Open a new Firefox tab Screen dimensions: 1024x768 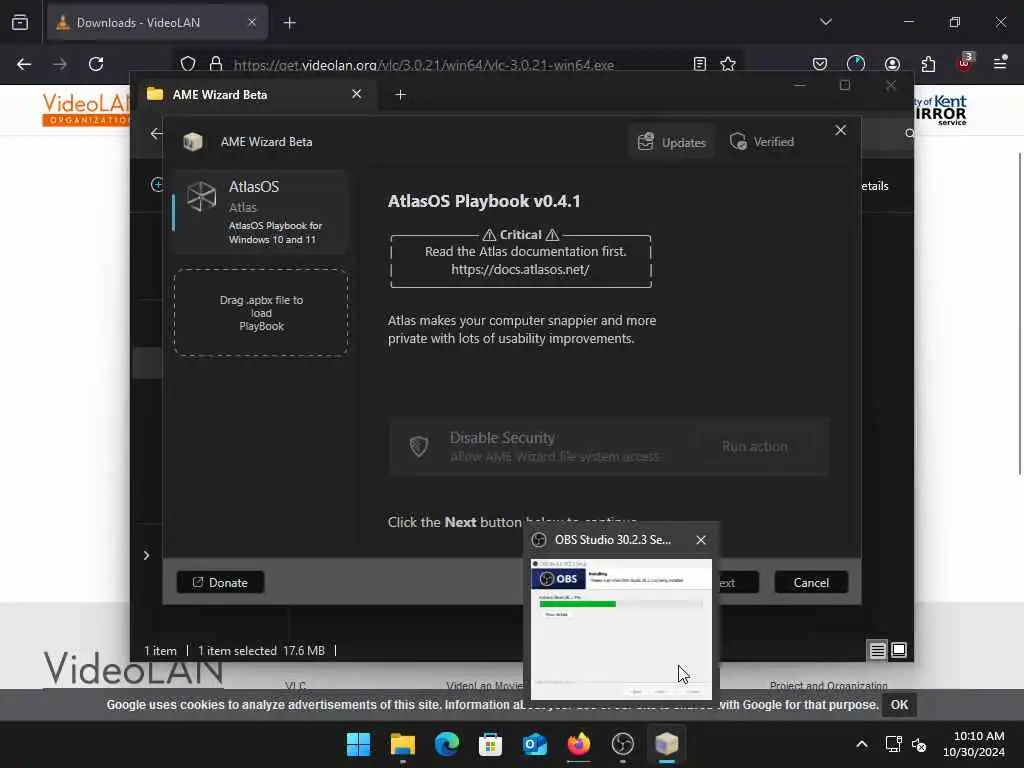point(290,23)
